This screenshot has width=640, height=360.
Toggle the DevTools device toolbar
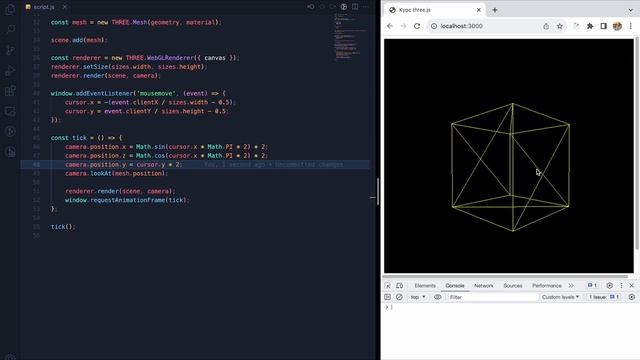tap(400, 286)
